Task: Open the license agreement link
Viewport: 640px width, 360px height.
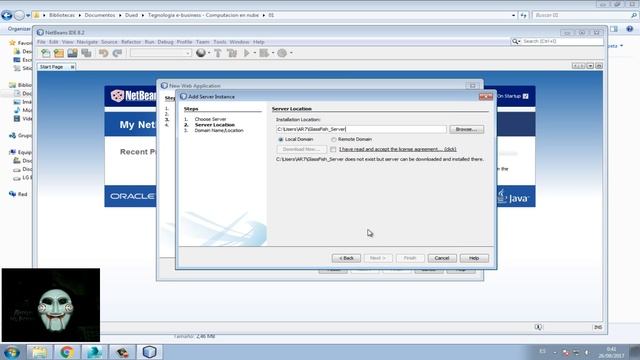Action: (398, 149)
